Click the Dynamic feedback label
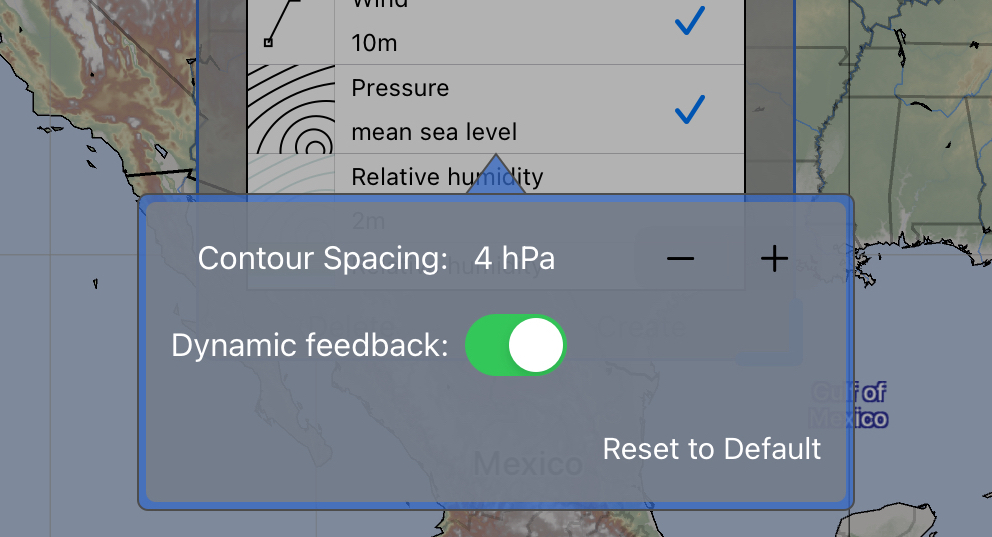 pos(310,345)
